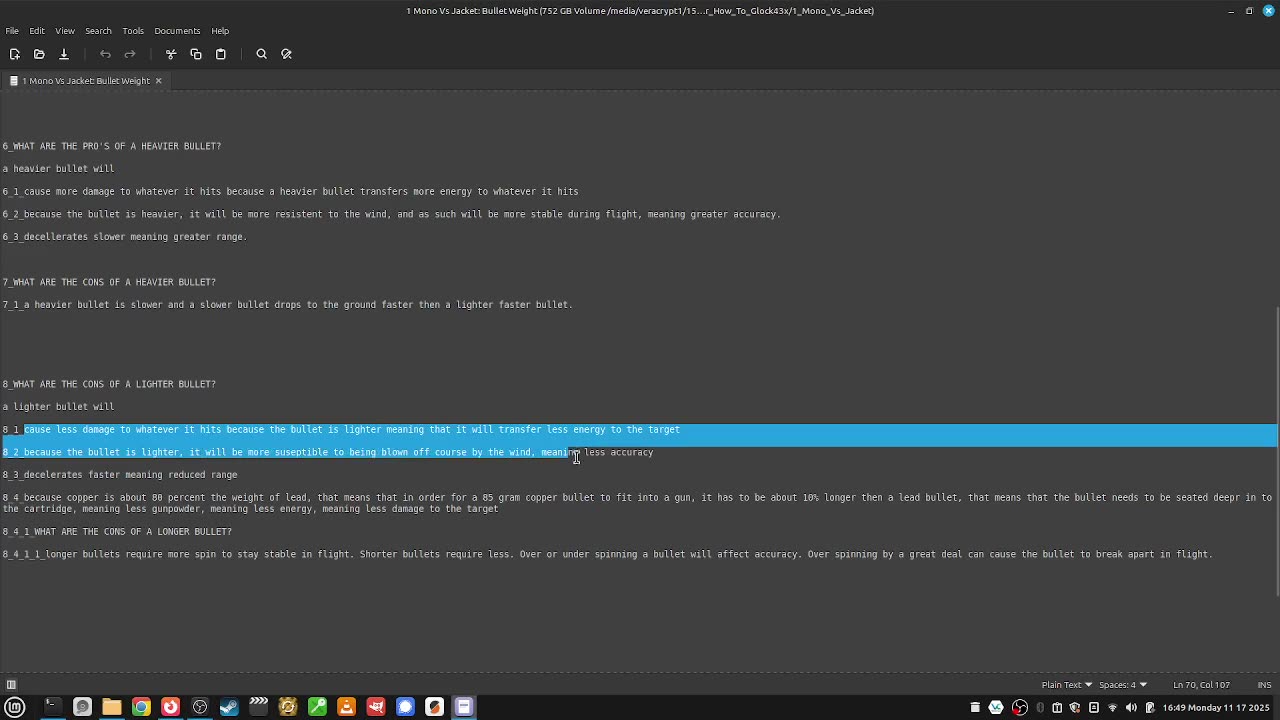Click the Ln 70, Col 107 indicator
The height and width of the screenshot is (720, 1280).
point(1201,685)
